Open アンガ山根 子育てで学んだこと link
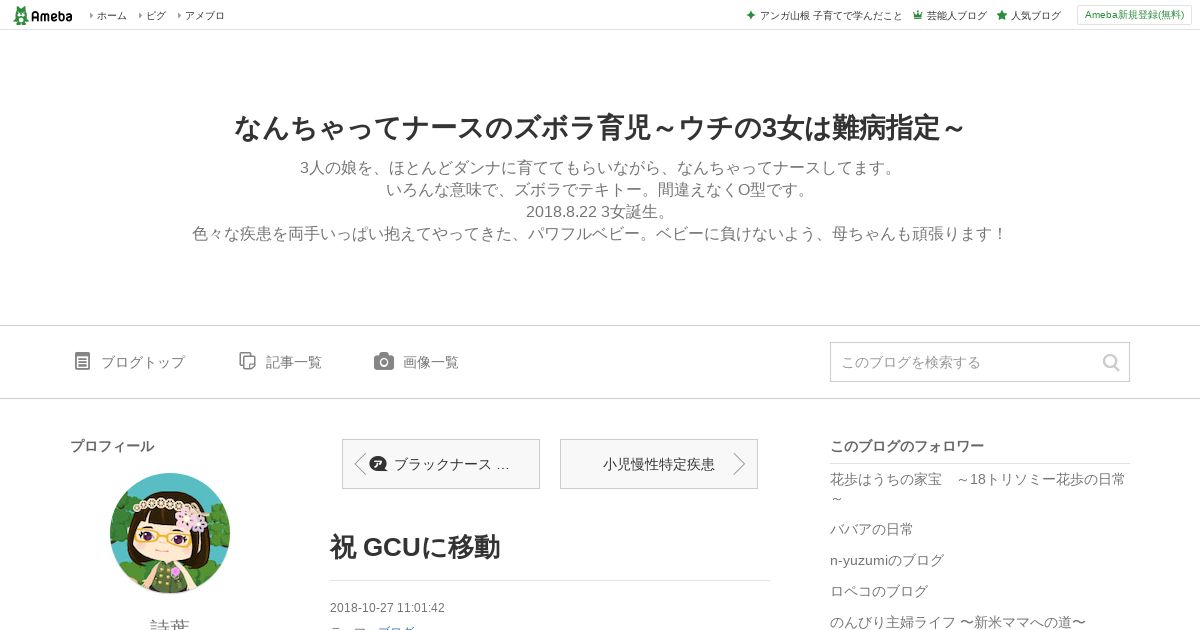Viewport: 1200px width, 630px height. coord(830,16)
